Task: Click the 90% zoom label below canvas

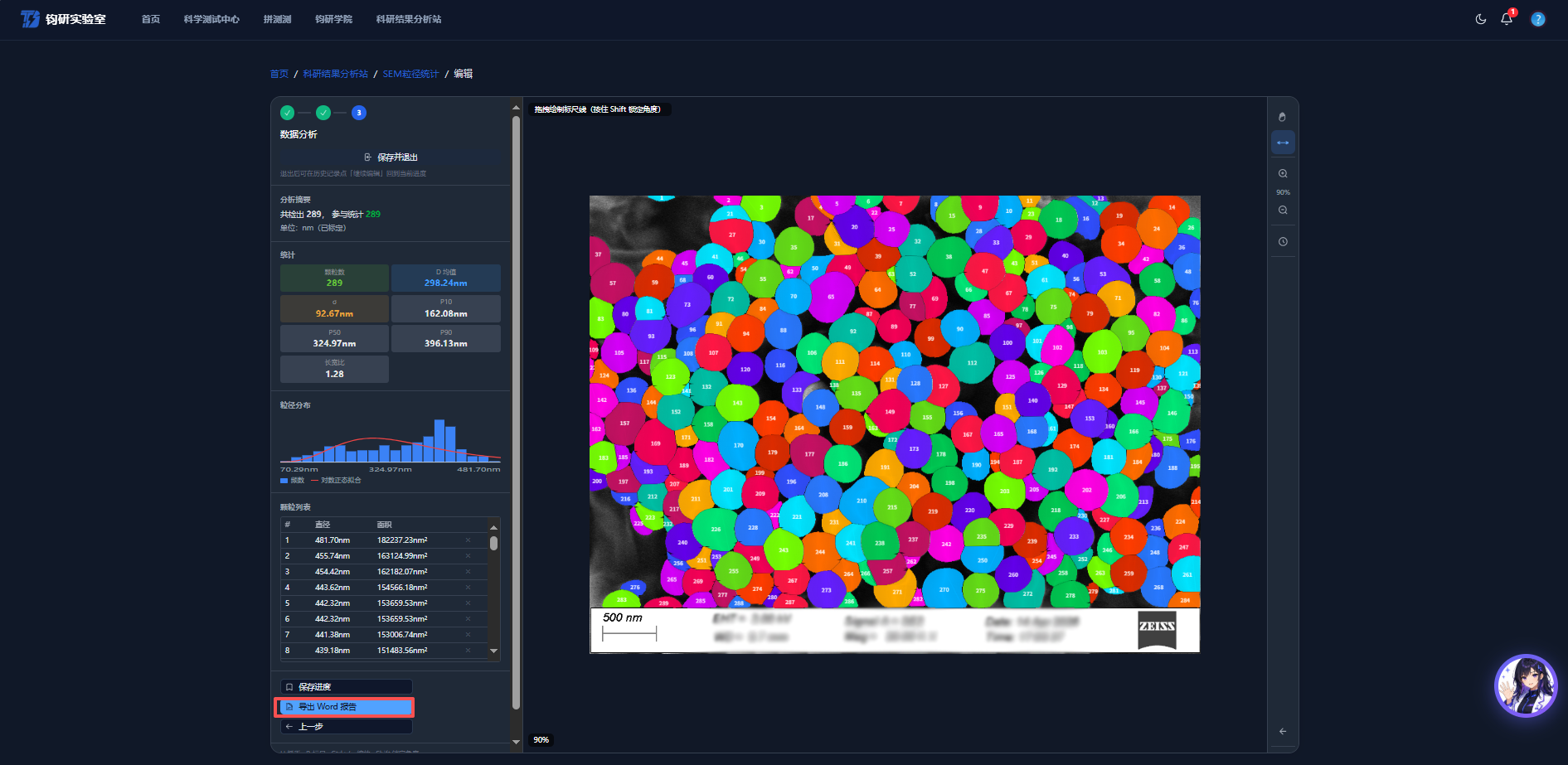Action: (541, 740)
